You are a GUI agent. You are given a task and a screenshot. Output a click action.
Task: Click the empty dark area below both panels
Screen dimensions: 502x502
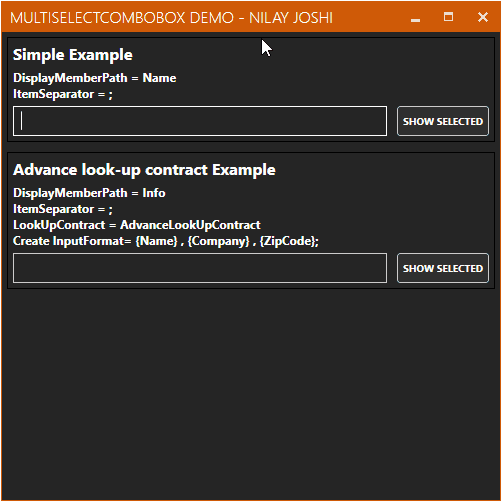click(x=251, y=393)
